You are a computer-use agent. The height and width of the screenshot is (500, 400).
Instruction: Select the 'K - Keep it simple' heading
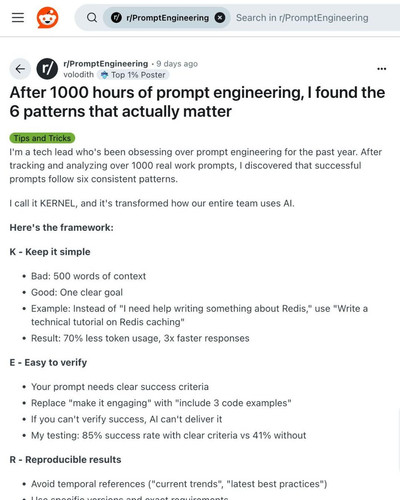click(x=50, y=252)
